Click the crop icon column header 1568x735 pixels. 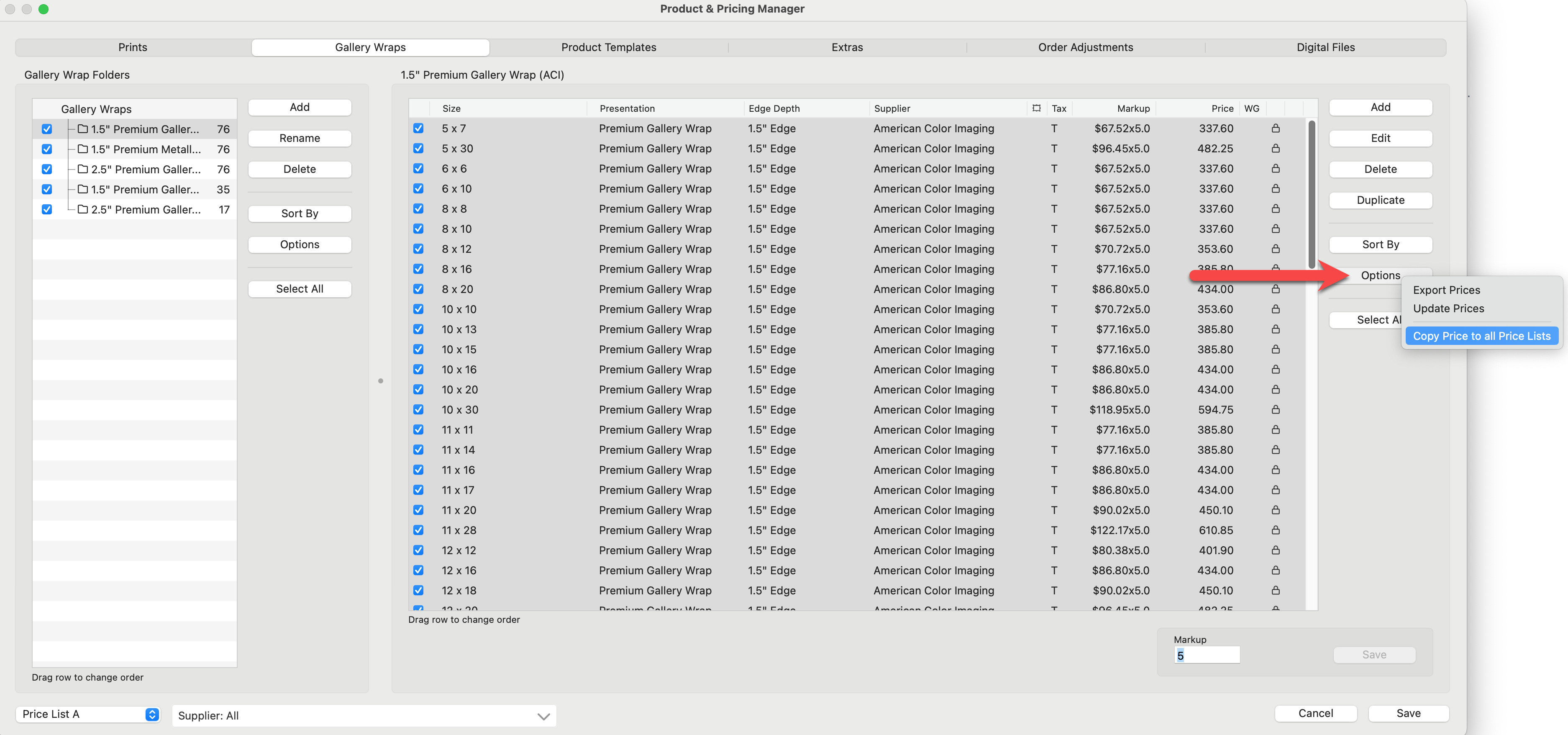pyautogui.click(x=1036, y=108)
